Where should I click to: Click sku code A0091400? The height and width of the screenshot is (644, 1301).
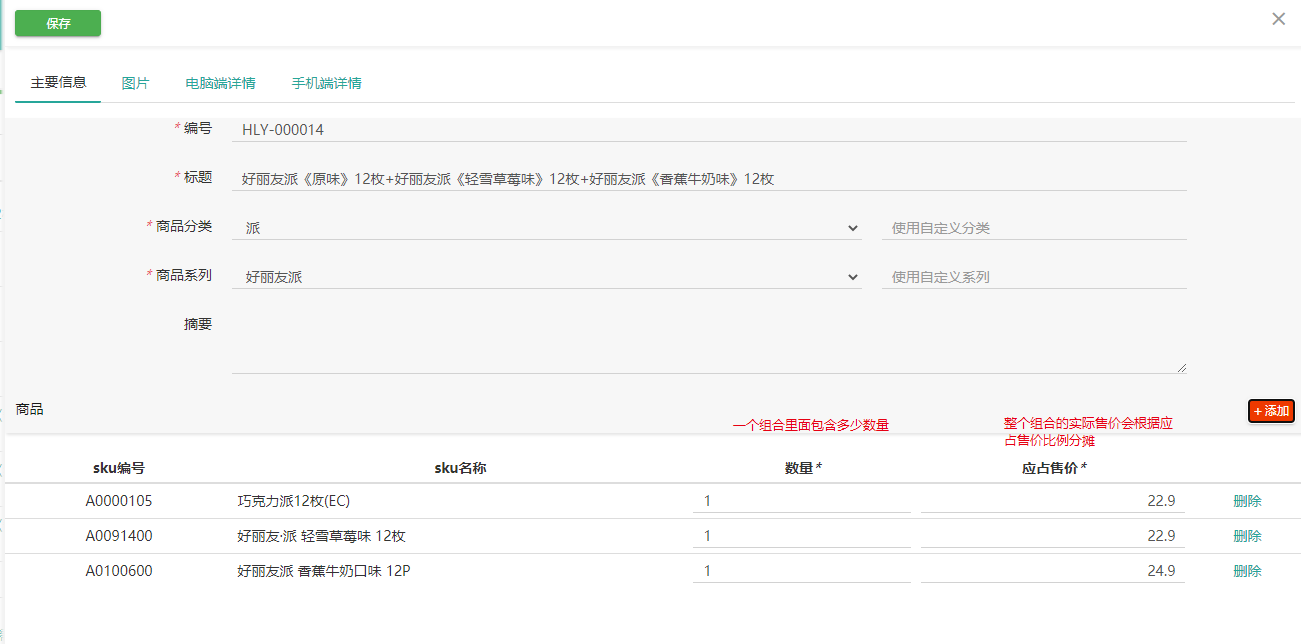pos(119,536)
